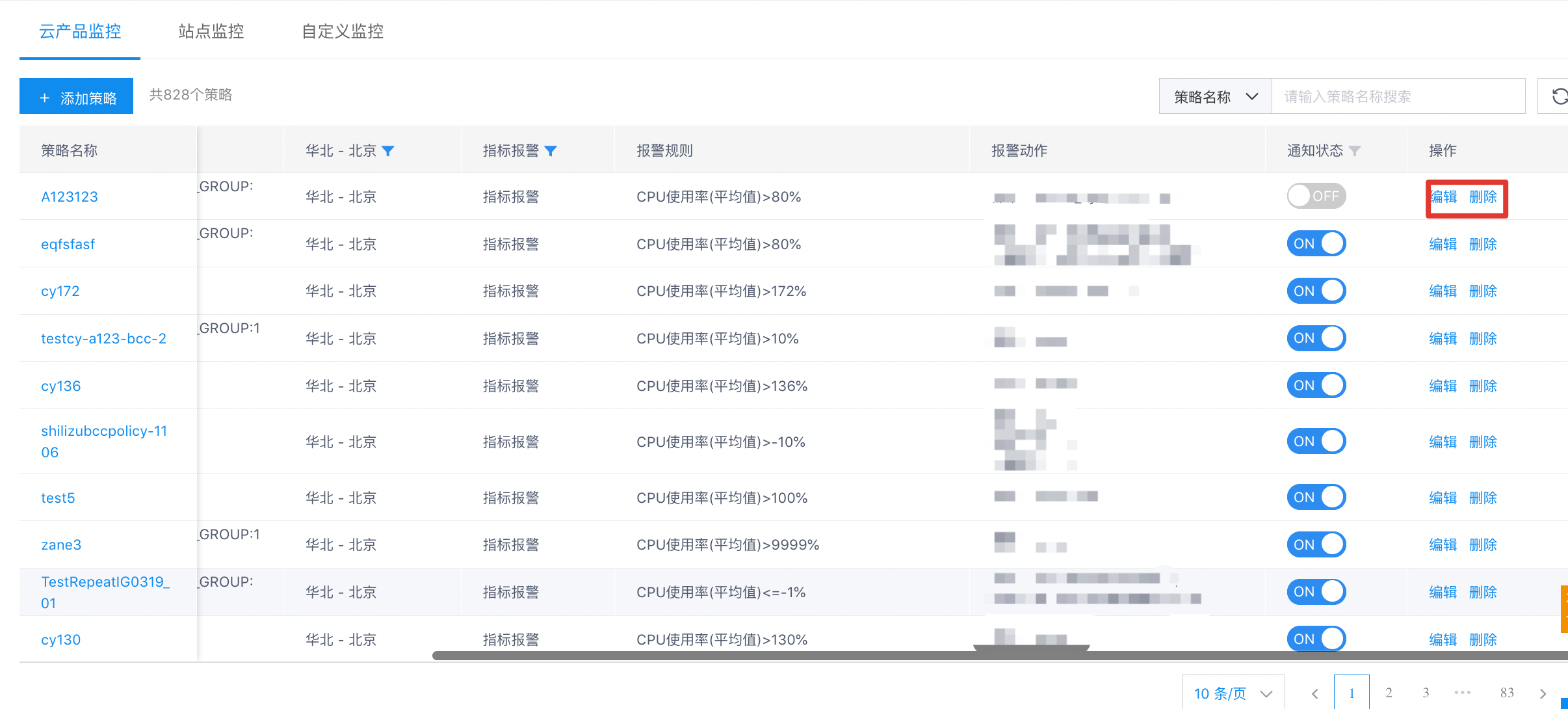Delete the eqfsfasf policy

click(x=1483, y=244)
